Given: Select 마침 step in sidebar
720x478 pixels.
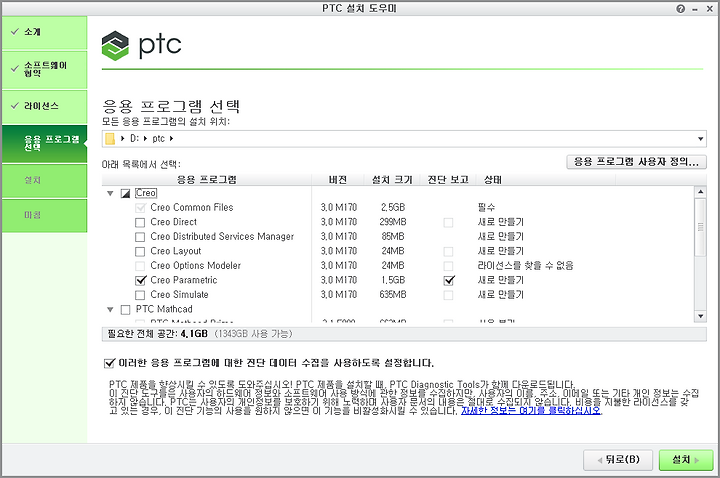Looking at the screenshot, I should 45,215.
